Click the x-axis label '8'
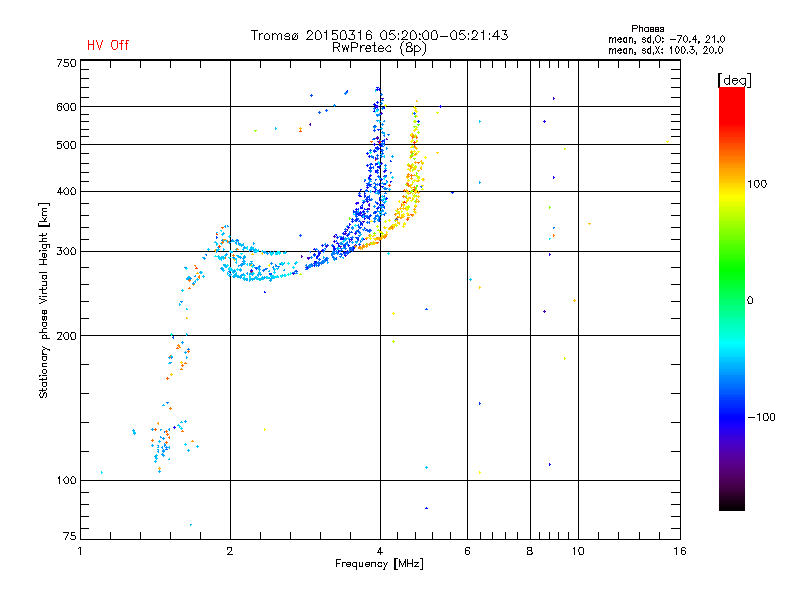This screenshot has width=800, height=600. (530, 551)
